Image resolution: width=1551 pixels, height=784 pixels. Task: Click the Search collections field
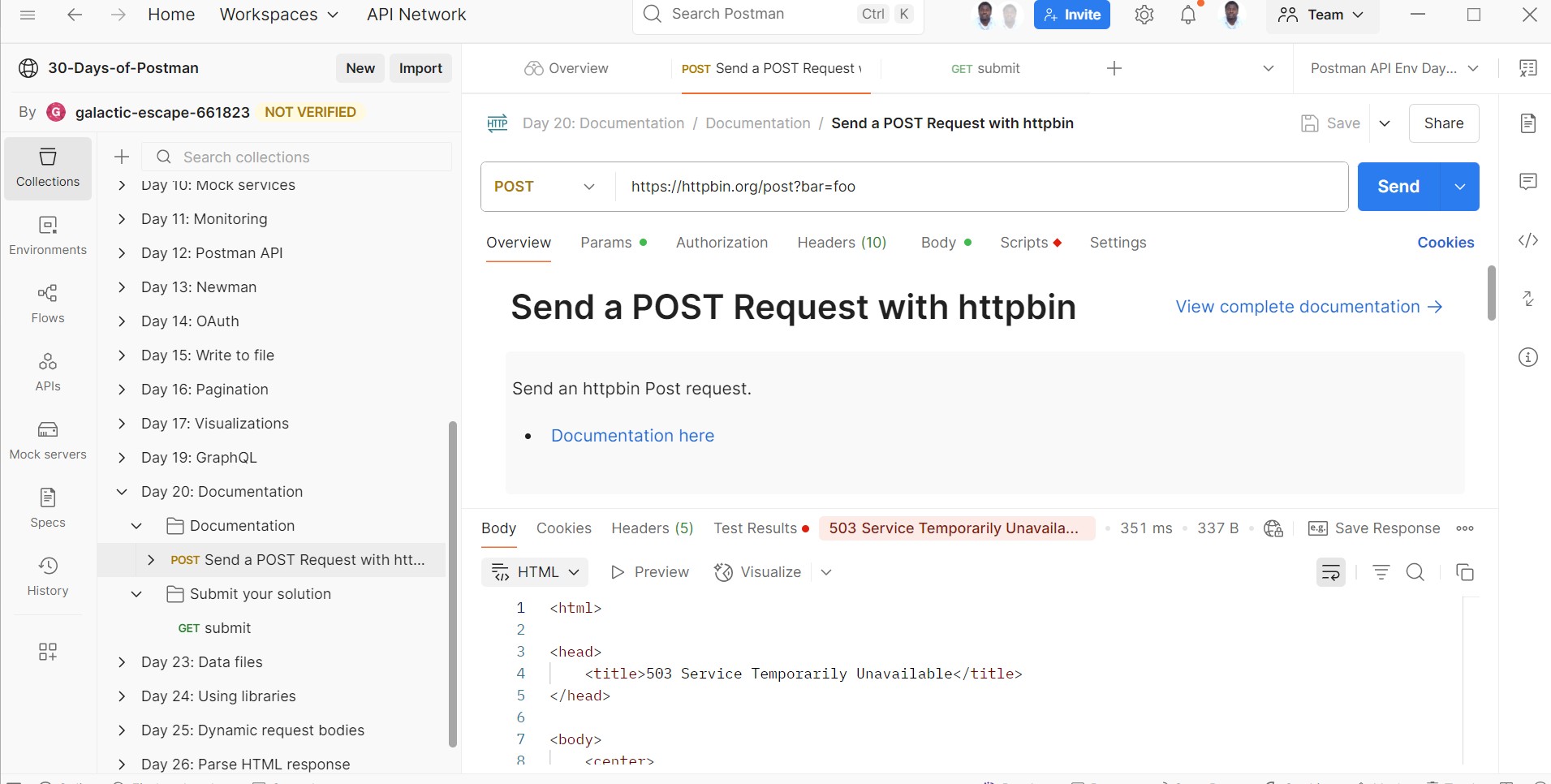click(x=297, y=157)
